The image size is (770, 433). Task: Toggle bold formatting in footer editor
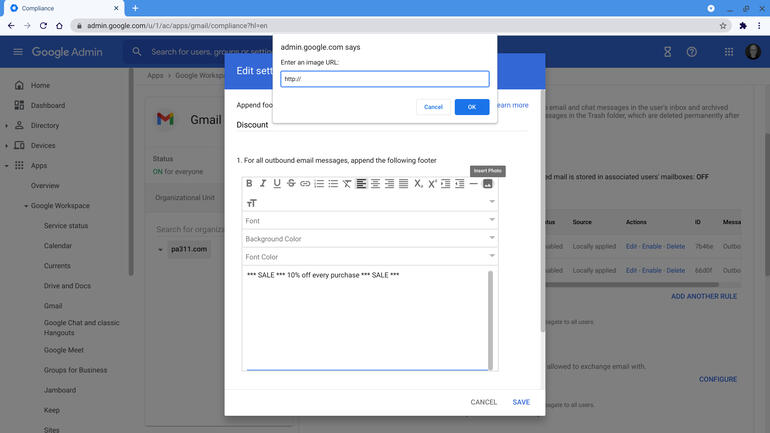pyautogui.click(x=249, y=184)
